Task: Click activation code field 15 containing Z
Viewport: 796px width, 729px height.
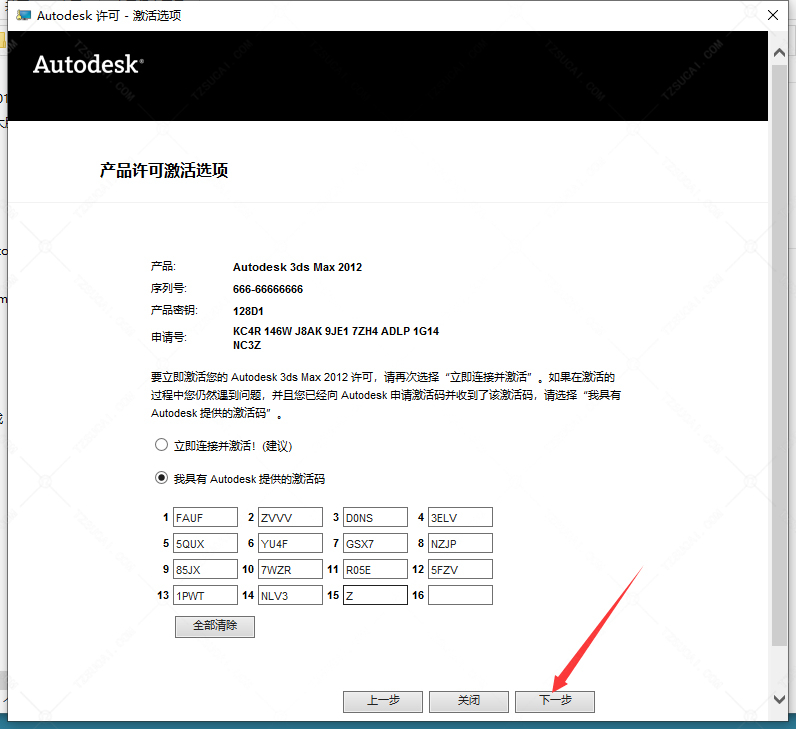Action: tap(375, 595)
